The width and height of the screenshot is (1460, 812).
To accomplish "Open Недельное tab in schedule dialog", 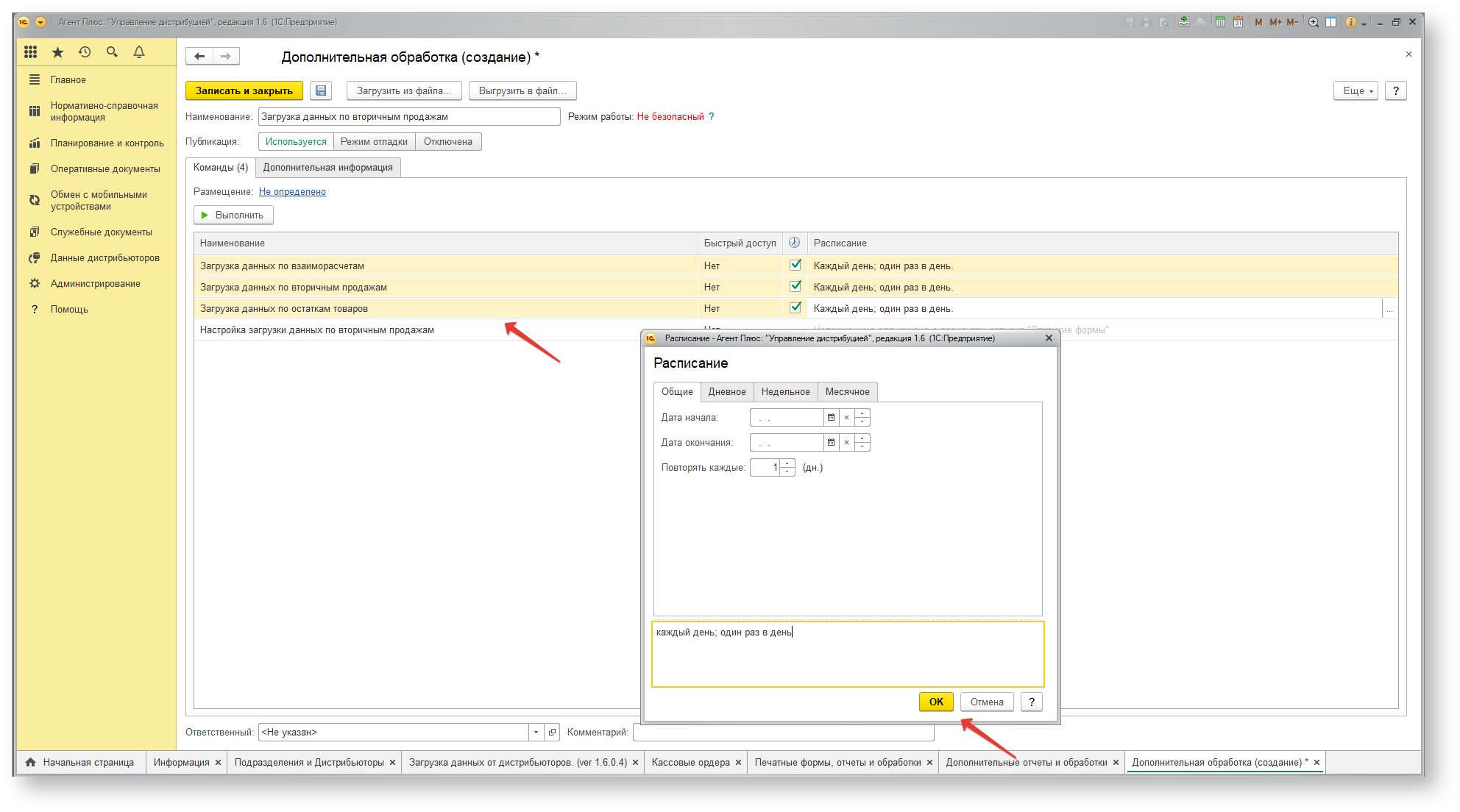I will click(x=785, y=391).
